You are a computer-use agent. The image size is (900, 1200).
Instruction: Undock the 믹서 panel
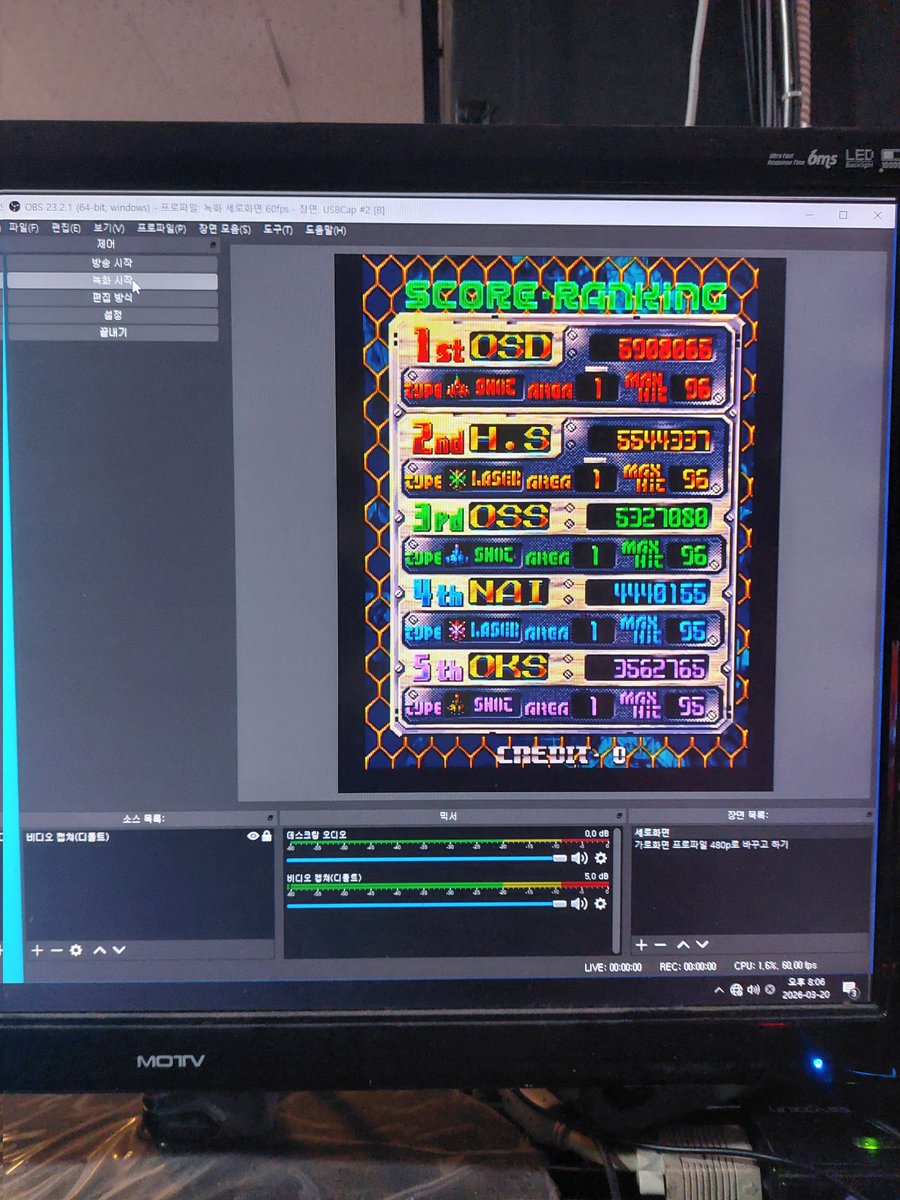[x=620, y=816]
